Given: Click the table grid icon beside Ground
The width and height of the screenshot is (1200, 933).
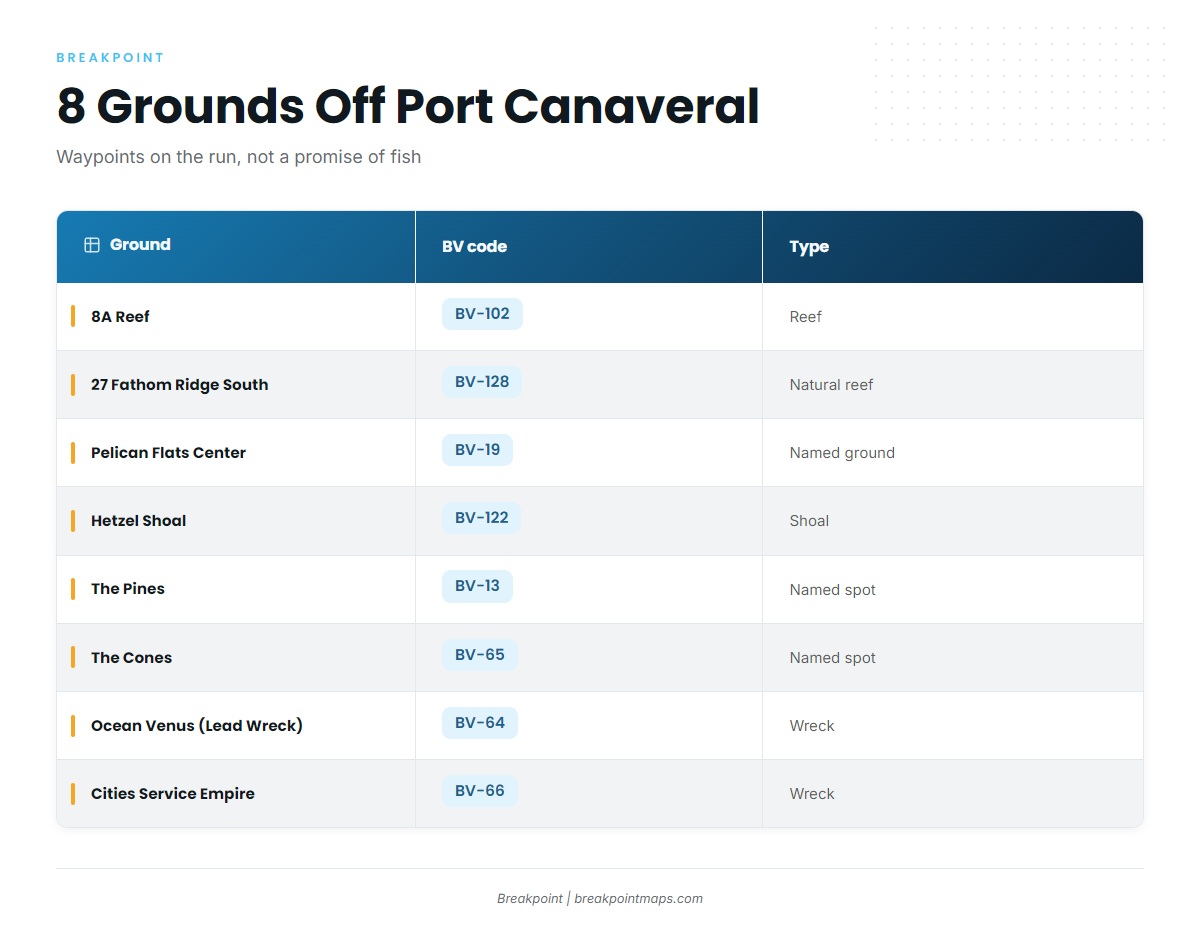Looking at the screenshot, I should coord(92,245).
